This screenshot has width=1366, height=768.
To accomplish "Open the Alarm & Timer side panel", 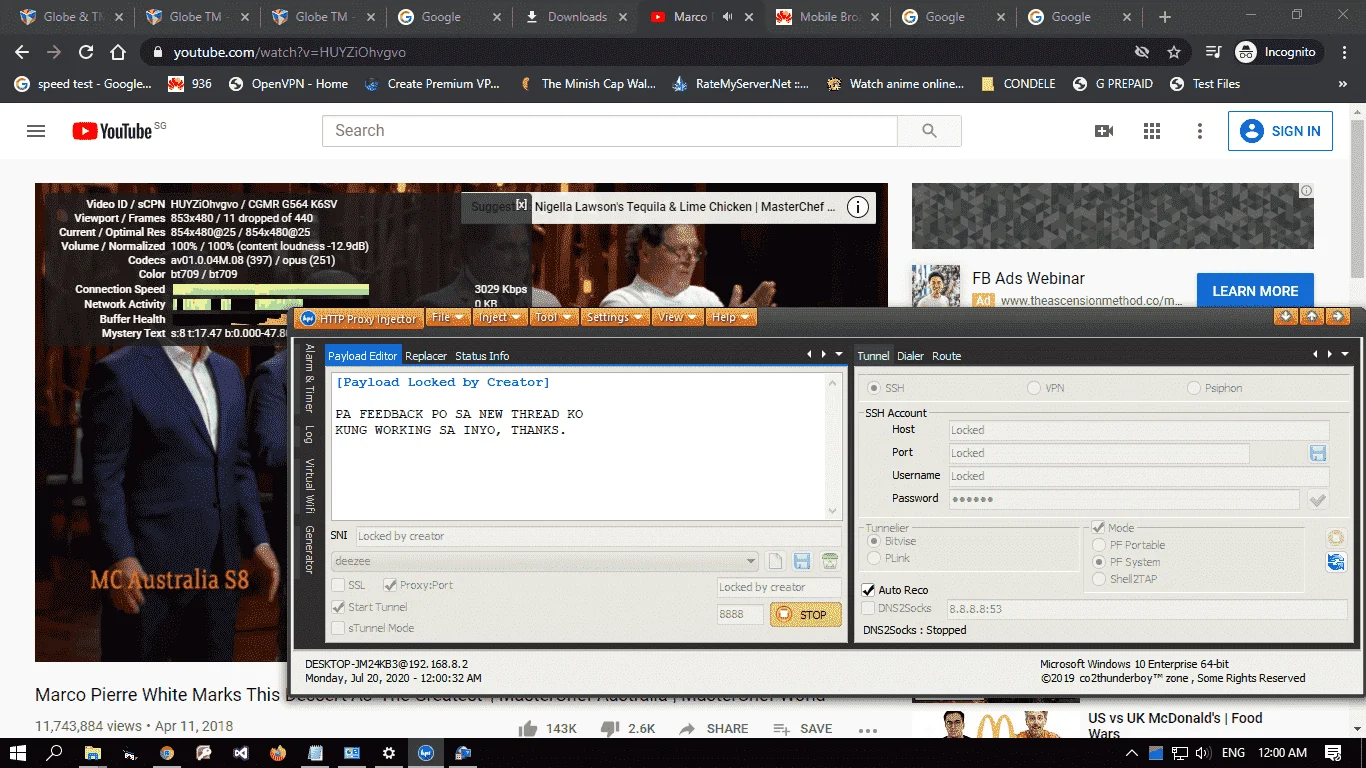I will click(x=309, y=379).
